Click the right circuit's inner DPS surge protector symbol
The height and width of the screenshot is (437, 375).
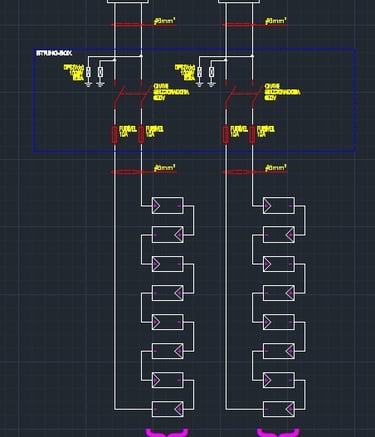(211, 72)
